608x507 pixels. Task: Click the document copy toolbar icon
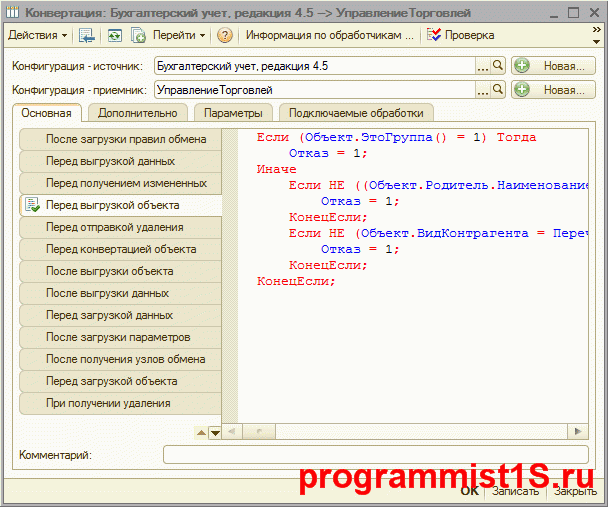pos(138,36)
